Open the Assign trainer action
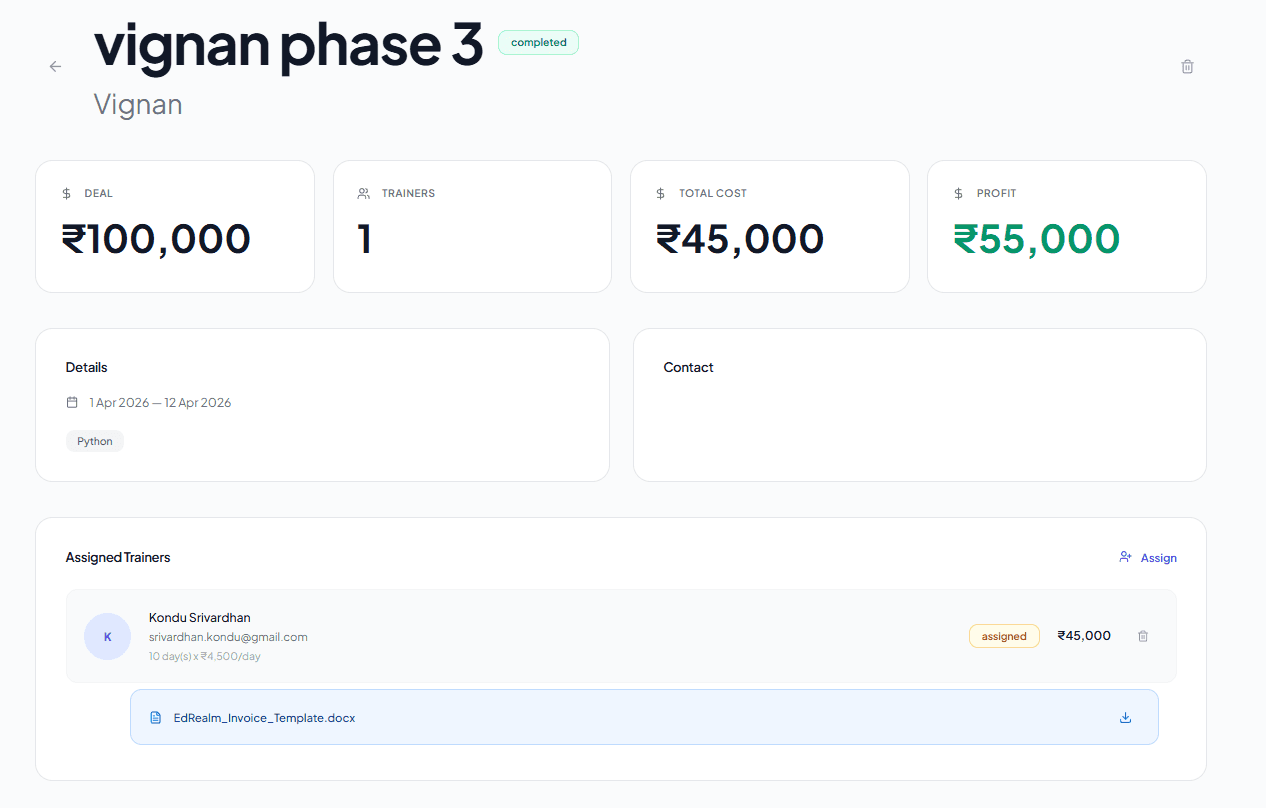1266x808 pixels. 1158,557
